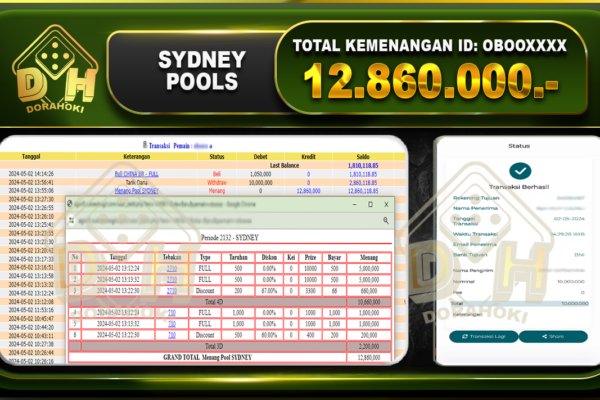Click the Tebakan column header in popup
This screenshot has width=600, height=400.
(172, 257)
